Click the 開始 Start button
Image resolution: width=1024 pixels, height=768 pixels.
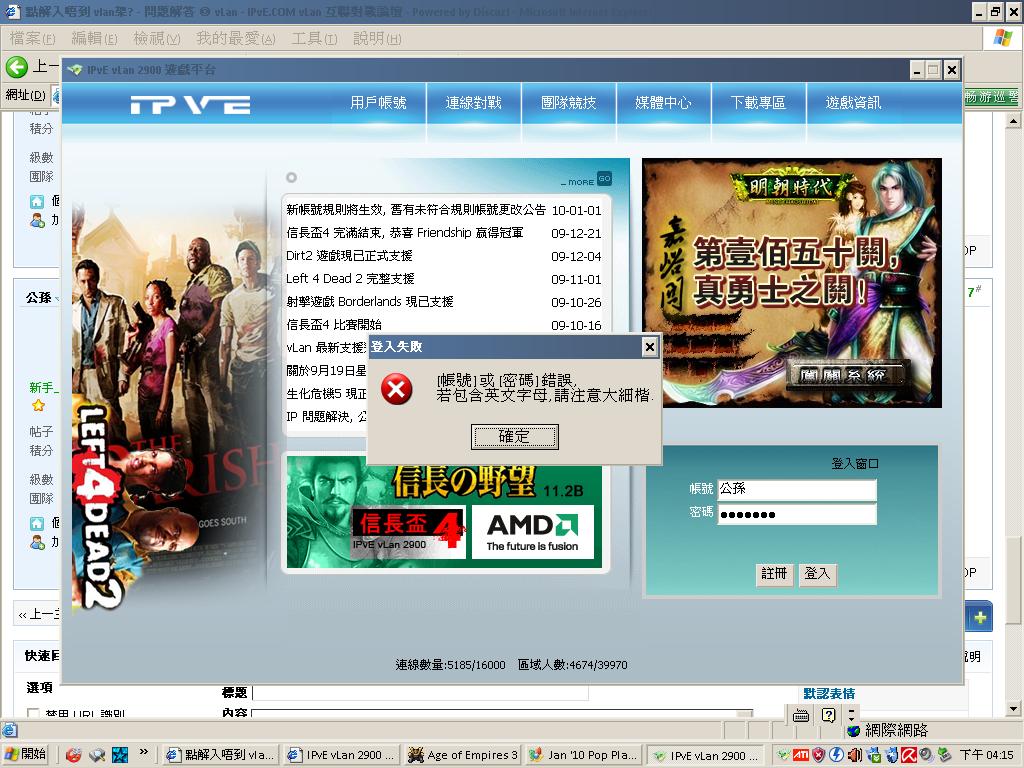(27, 755)
